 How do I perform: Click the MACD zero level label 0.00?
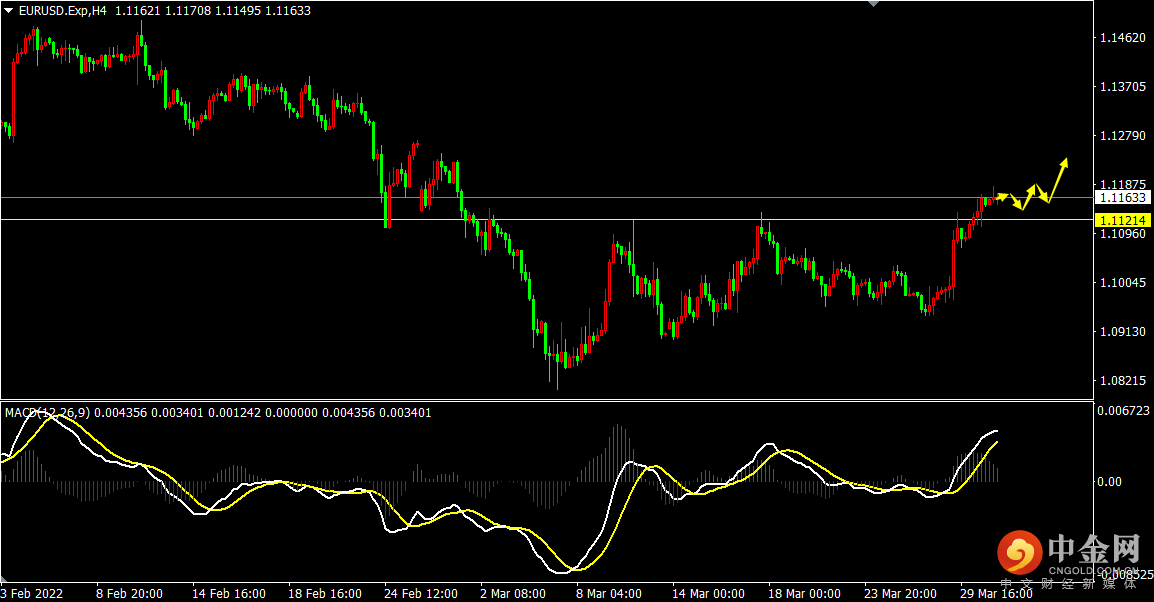point(1109,481)
